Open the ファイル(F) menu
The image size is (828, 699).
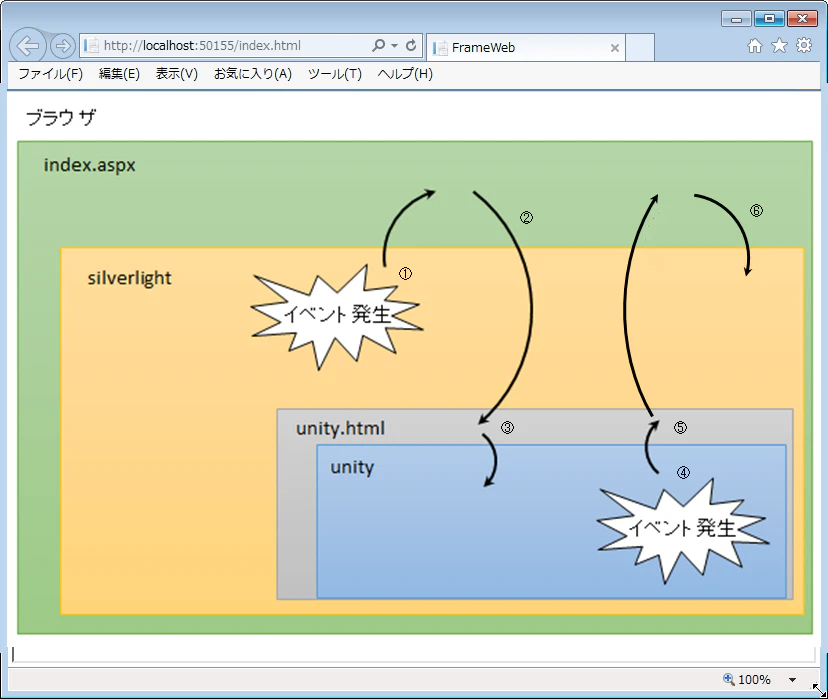[x=51, y=74]
